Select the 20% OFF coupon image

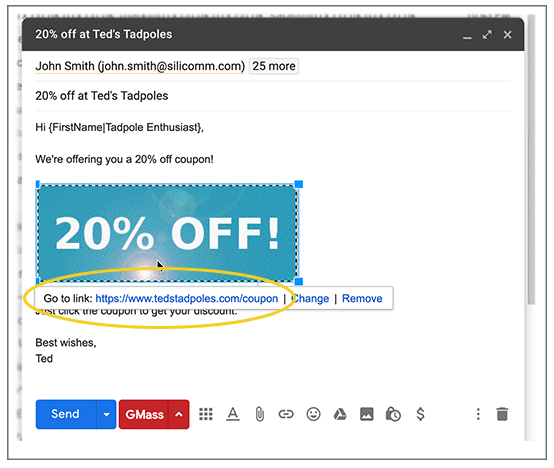(167, 233)
